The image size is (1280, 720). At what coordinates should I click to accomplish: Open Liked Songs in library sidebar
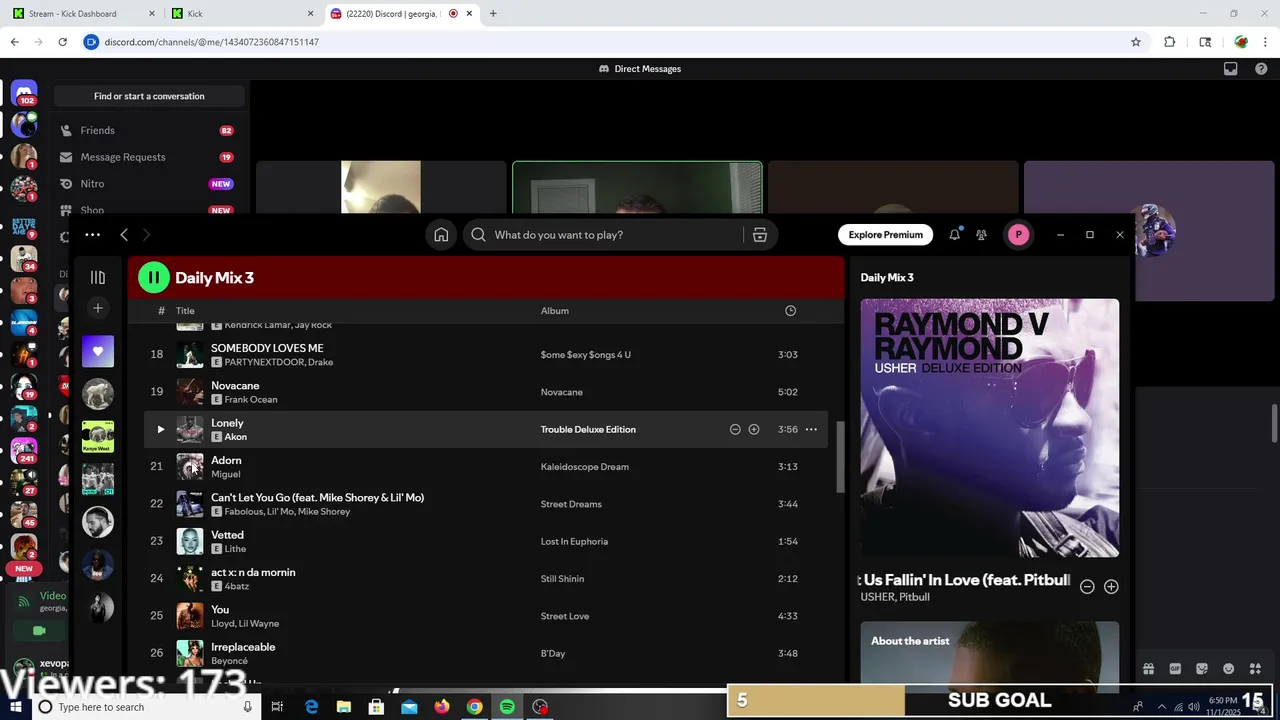coord(98,351)
